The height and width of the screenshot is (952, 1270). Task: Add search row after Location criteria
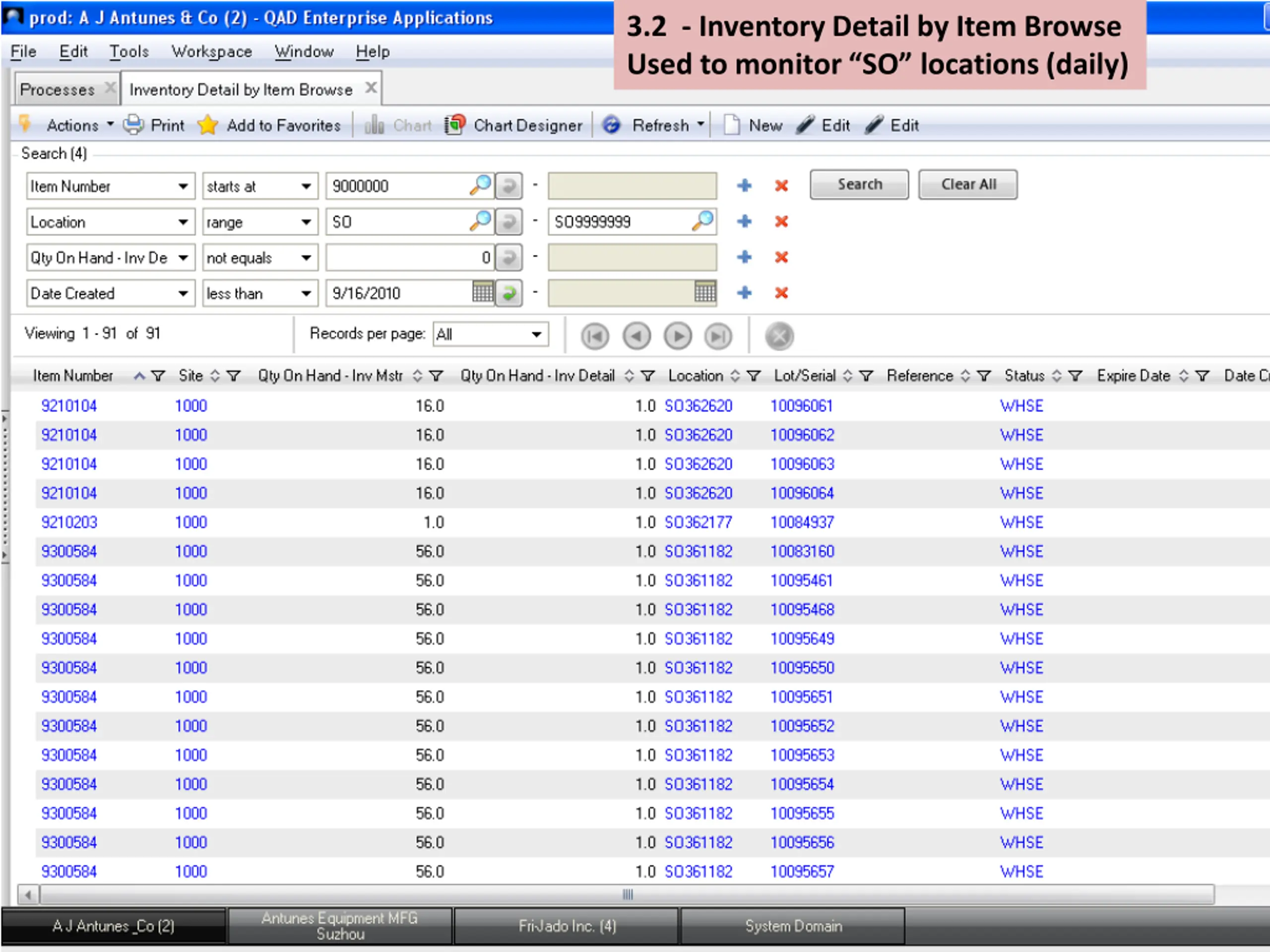[744, 222]
